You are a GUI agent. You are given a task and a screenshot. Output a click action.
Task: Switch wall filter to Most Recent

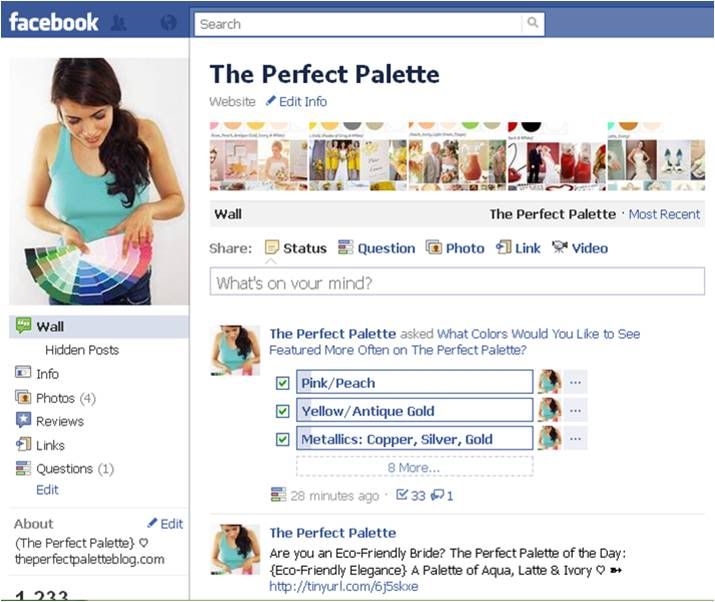[x=664, y=214]
